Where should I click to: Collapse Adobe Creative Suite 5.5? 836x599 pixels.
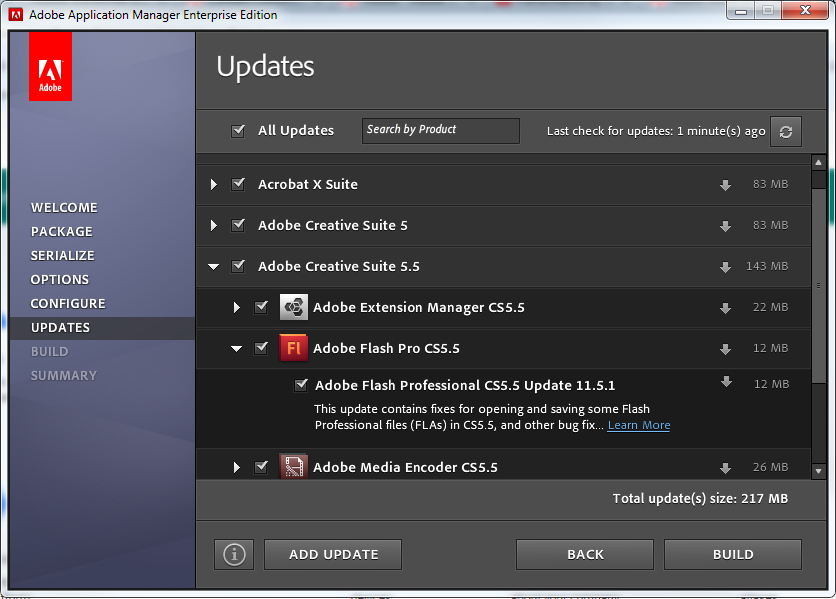[213, 266]
